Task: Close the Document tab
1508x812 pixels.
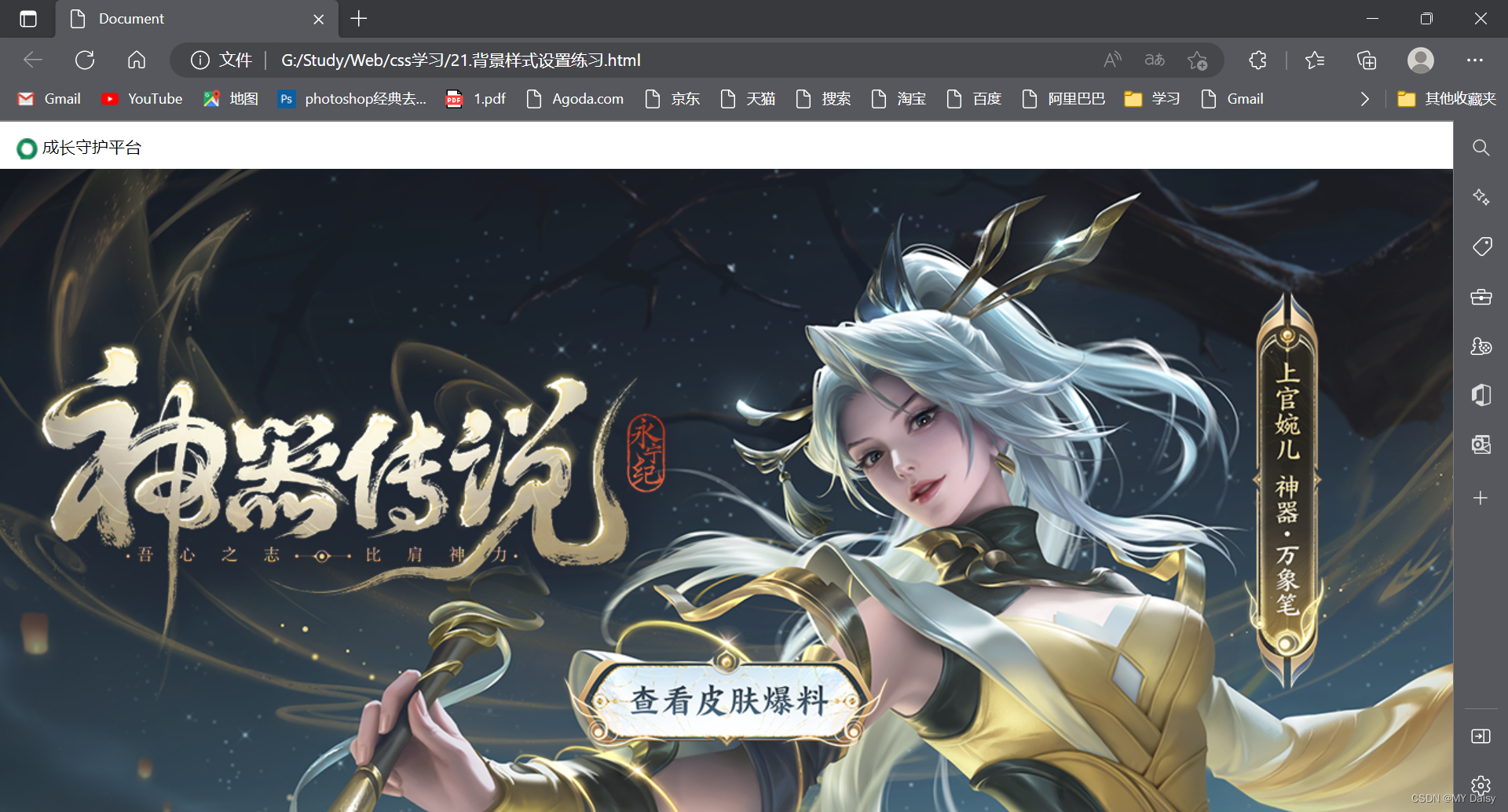Action: (319, 19)
